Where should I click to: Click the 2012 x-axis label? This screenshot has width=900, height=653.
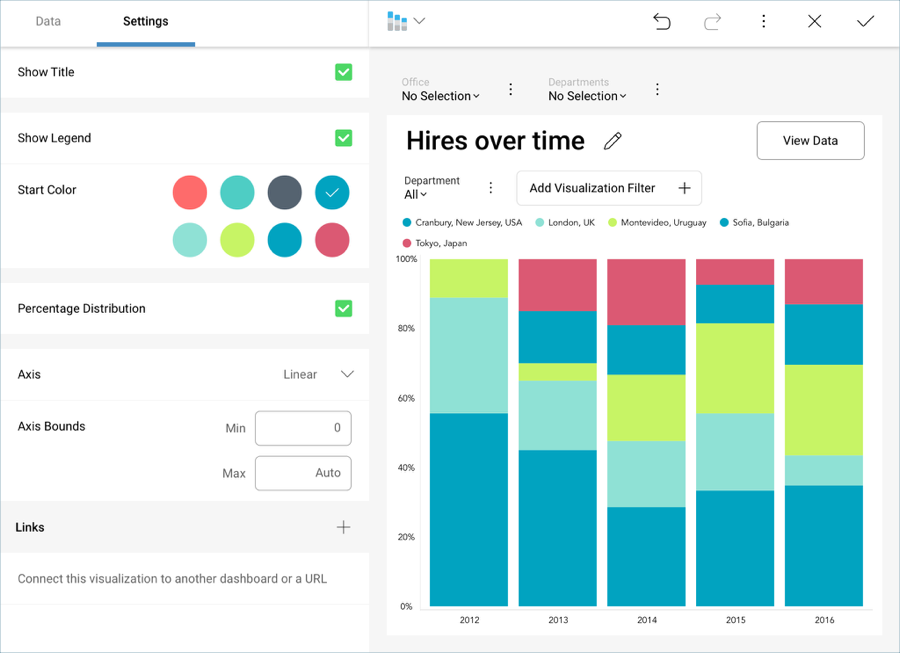click(469, 620)
